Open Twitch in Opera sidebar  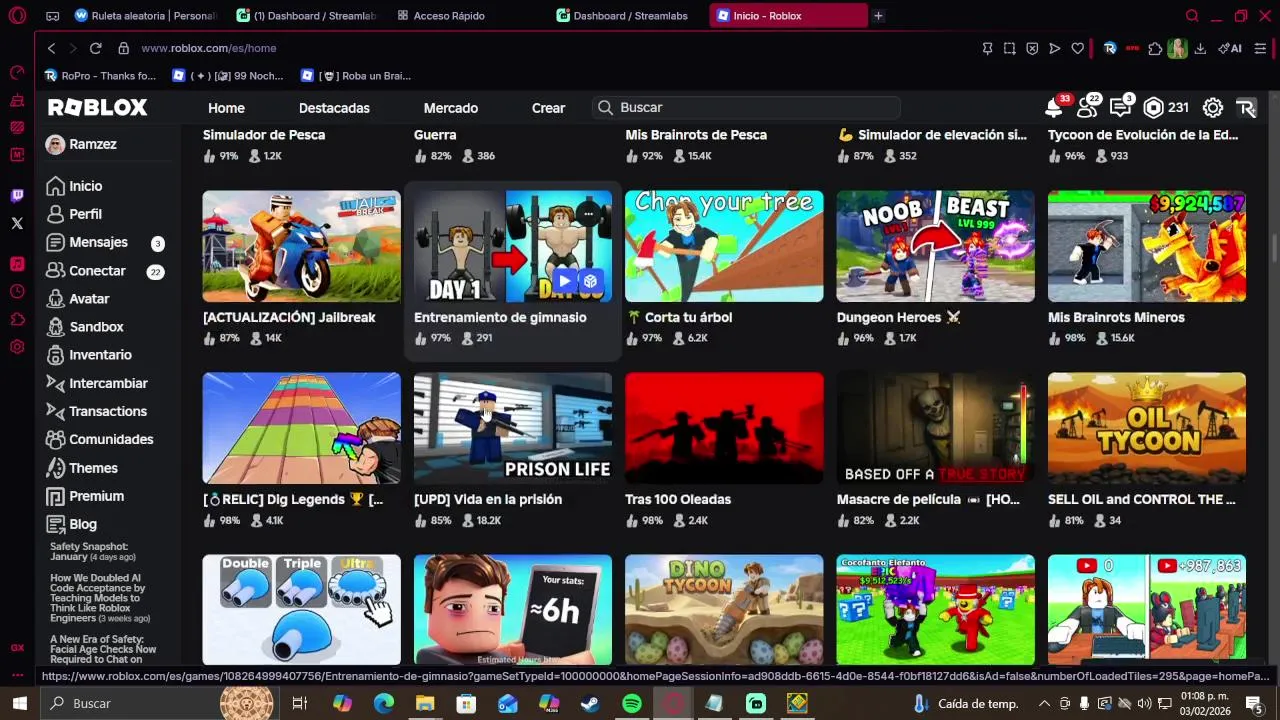pos(17,196)
